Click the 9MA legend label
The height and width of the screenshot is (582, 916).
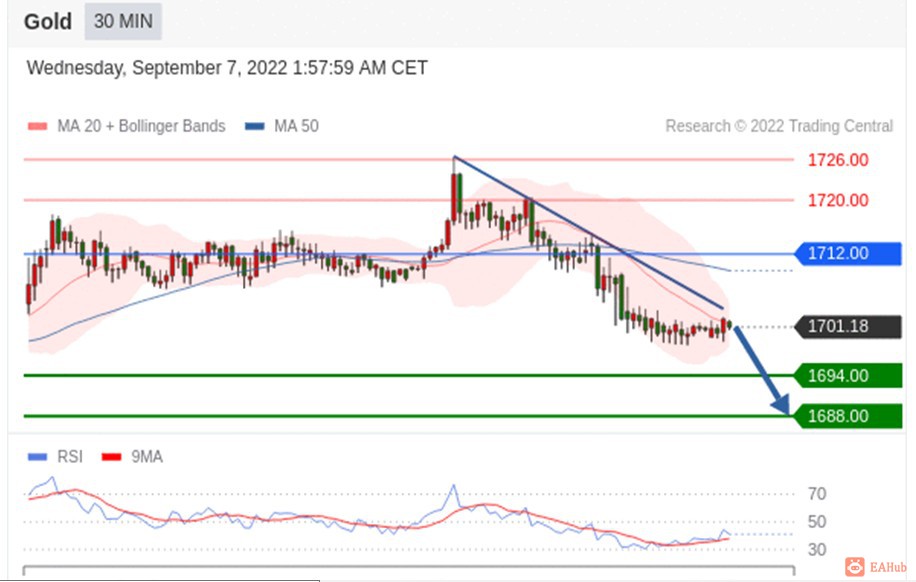147,457
